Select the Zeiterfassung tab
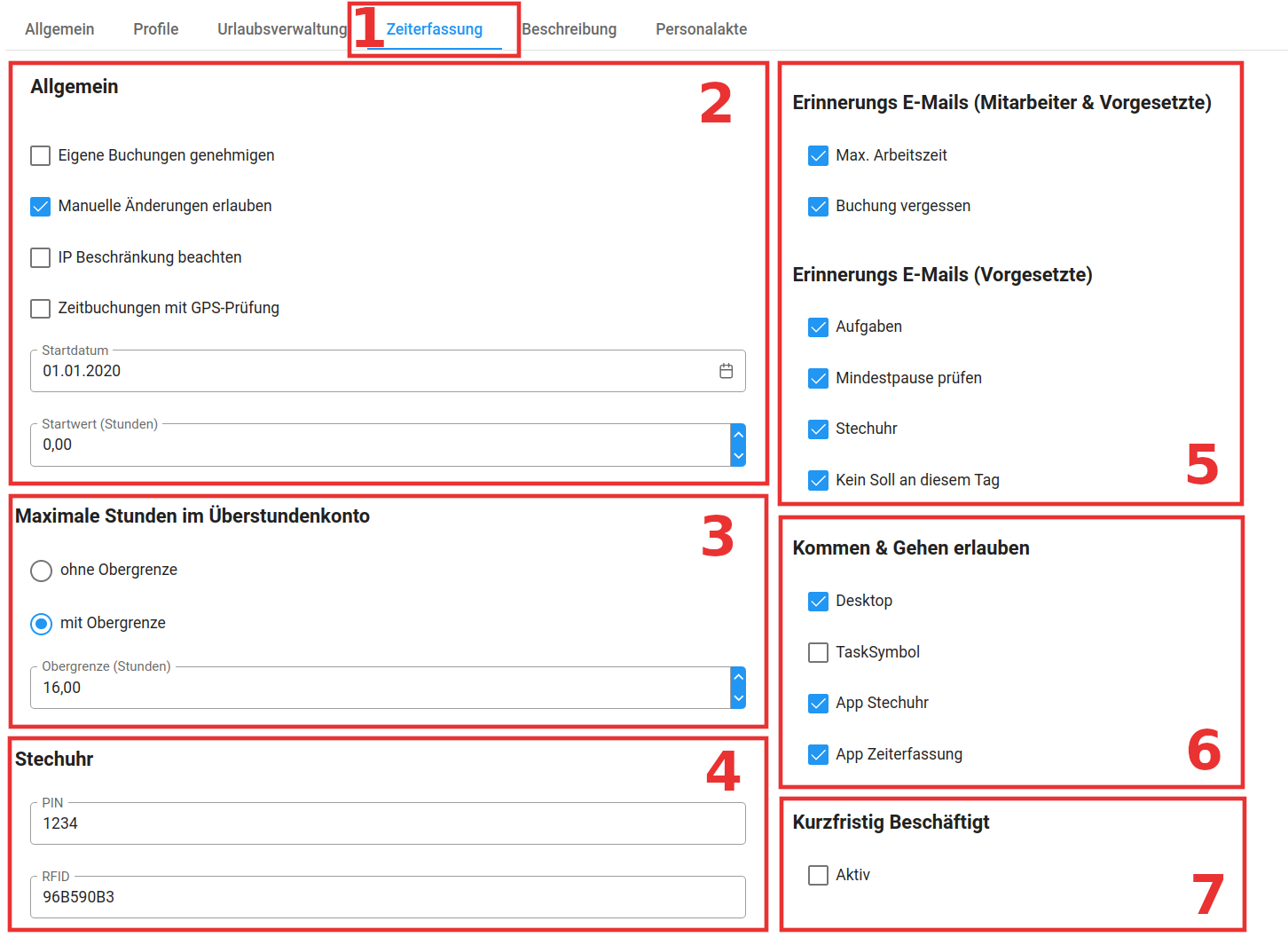 coord(435,29)
